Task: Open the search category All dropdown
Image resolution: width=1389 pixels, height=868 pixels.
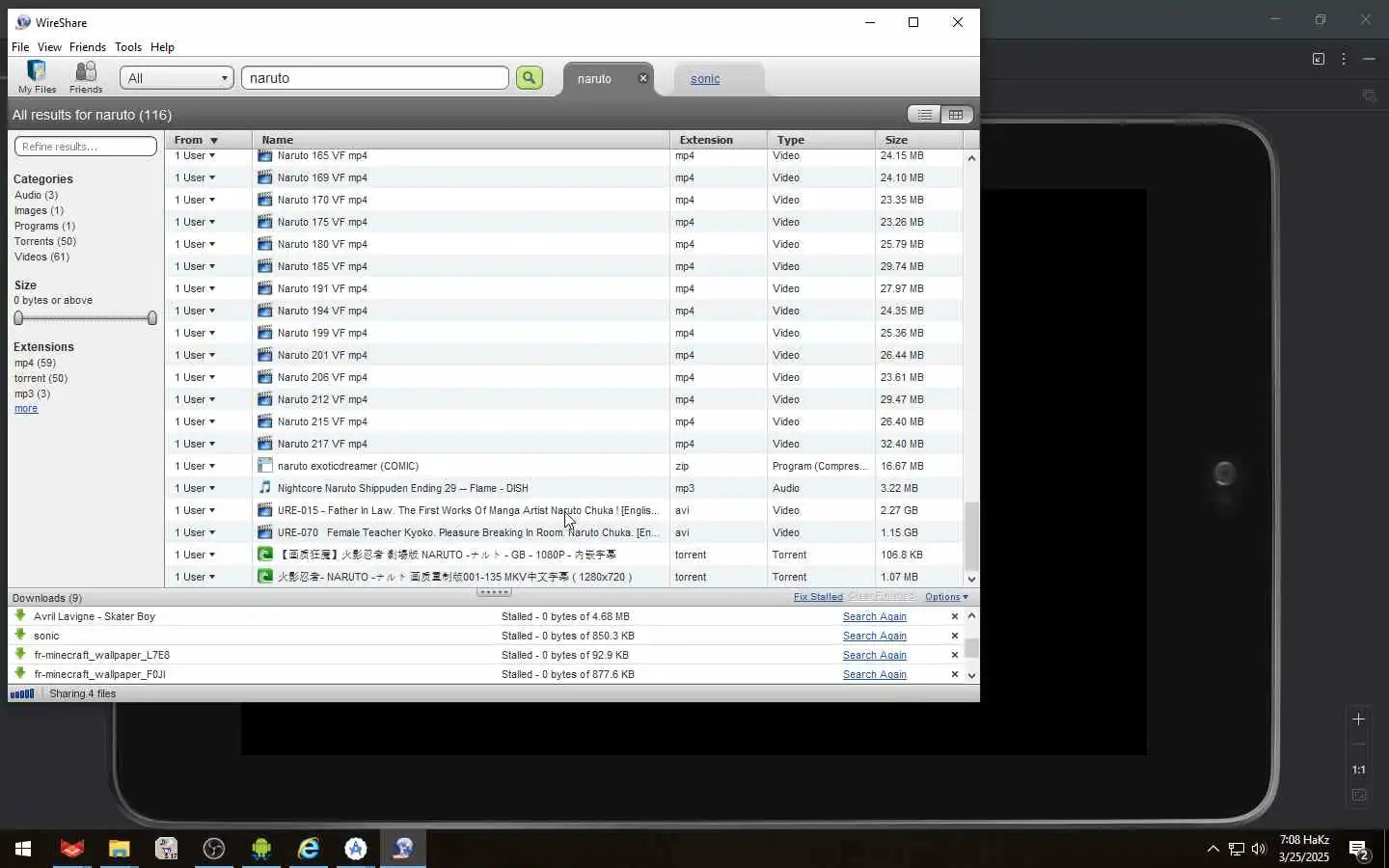Action: click(177, 78)
